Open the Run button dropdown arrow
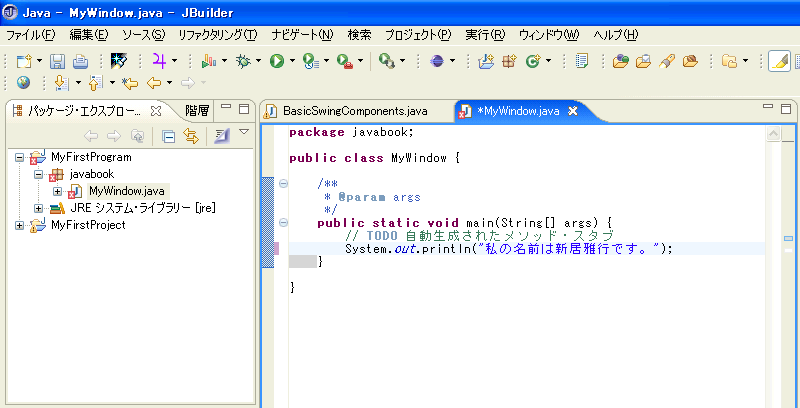The width and height of the screenshot is (800, 408). 292,62
